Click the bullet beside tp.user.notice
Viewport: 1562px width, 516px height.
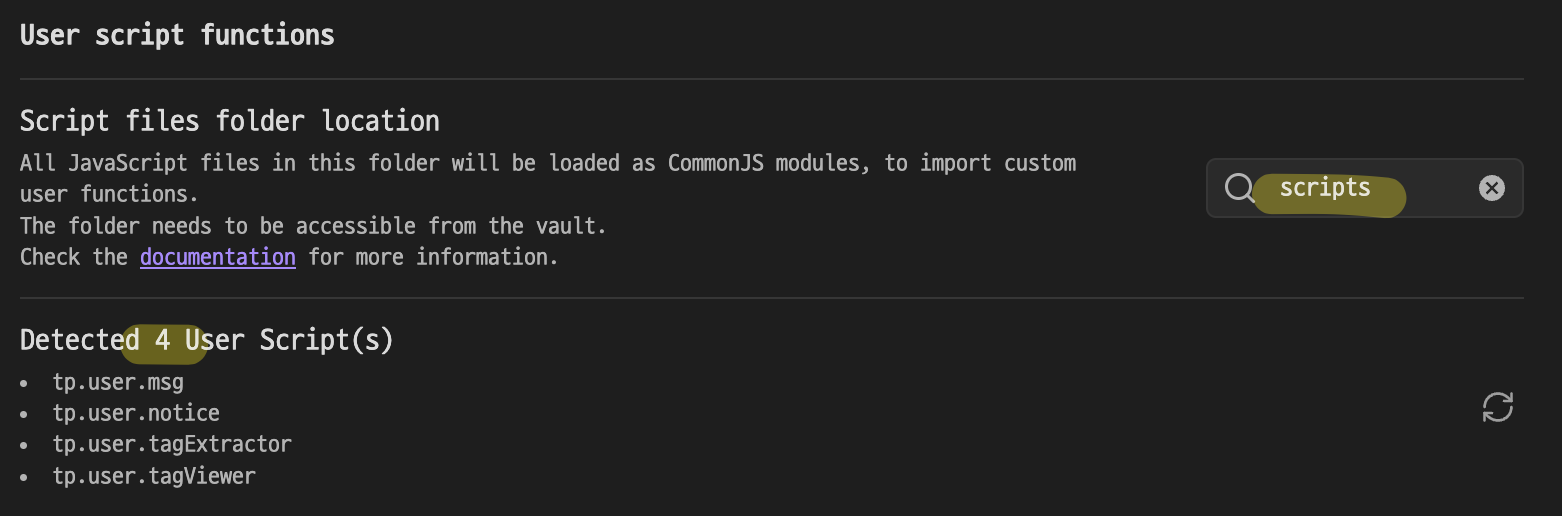coord(25,414)
